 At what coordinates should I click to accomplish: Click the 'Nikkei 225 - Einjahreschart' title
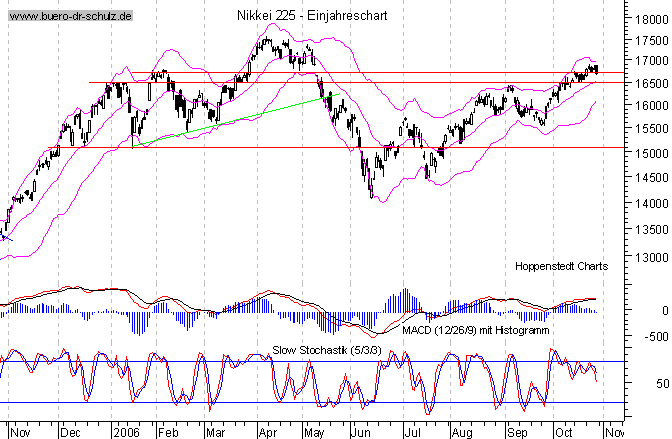(312, 16)
